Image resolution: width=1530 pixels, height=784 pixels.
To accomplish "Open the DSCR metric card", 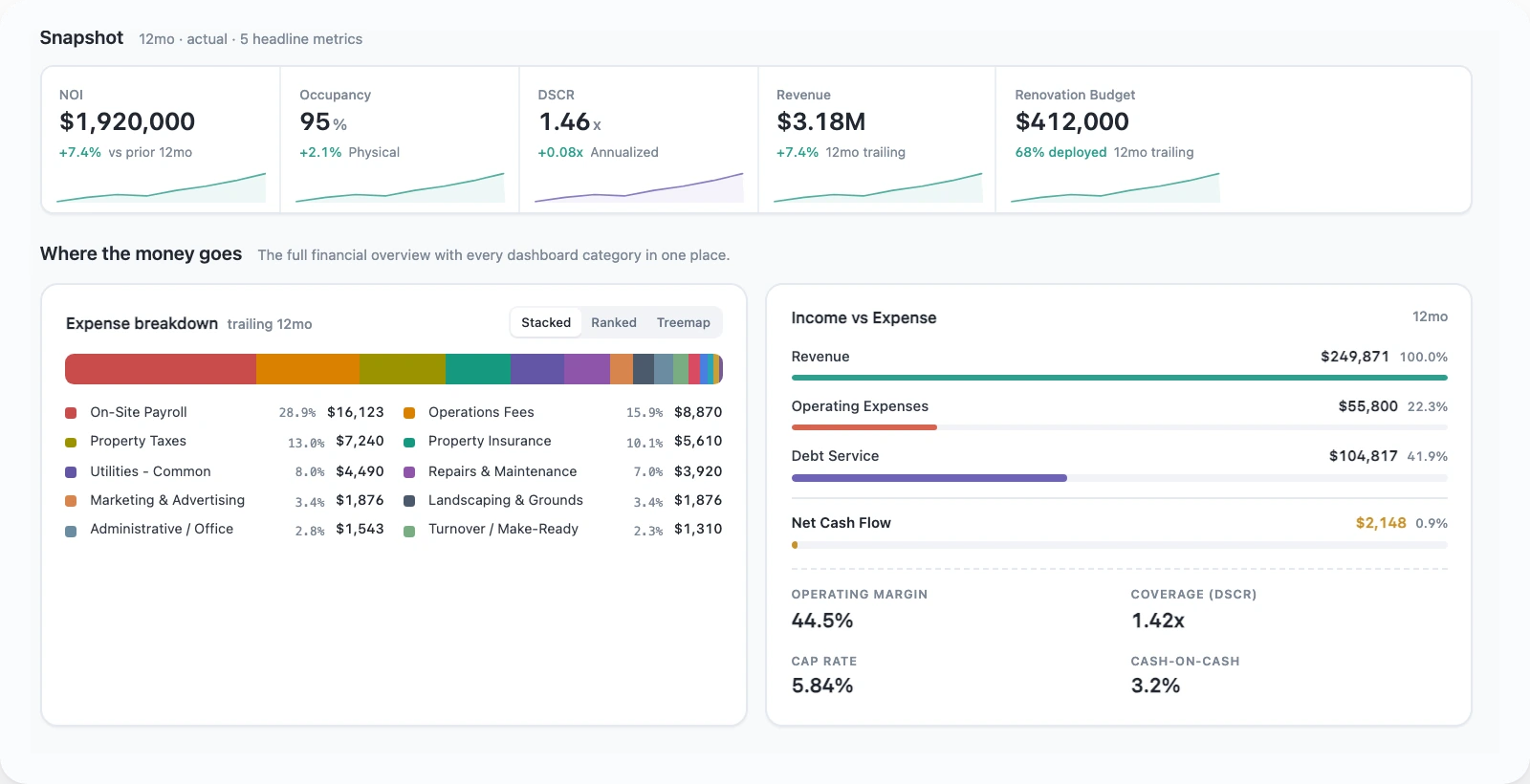I will (x=639, y=140).
